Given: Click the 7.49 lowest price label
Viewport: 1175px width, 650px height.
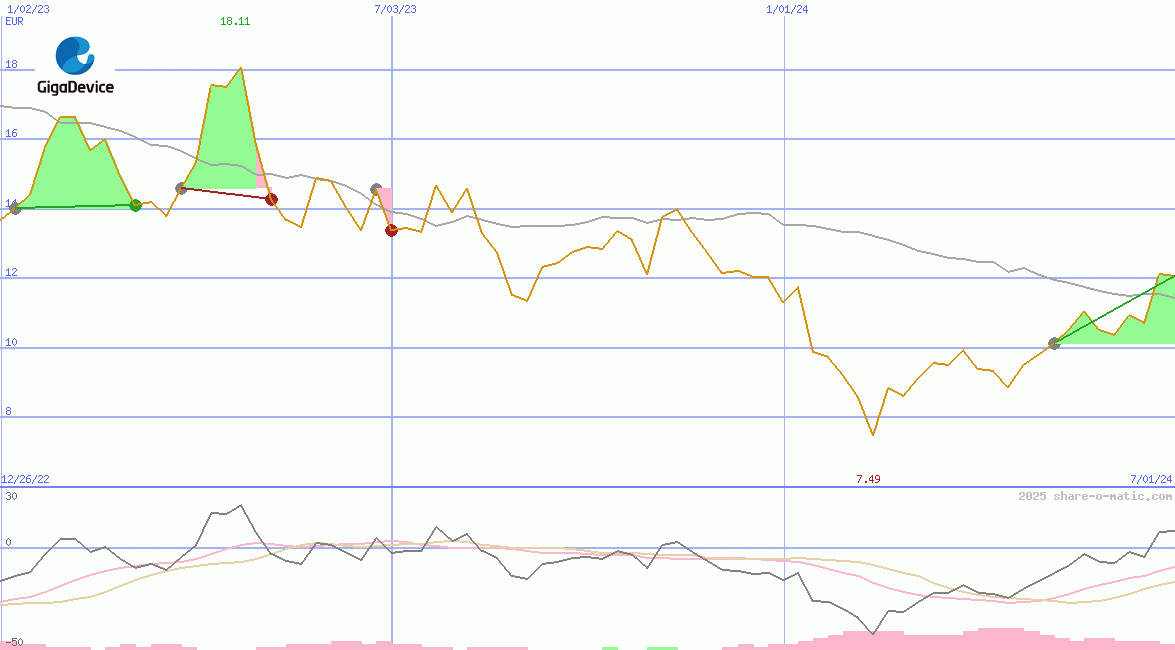Looking at the screenshot, I should tap(868, 479).
